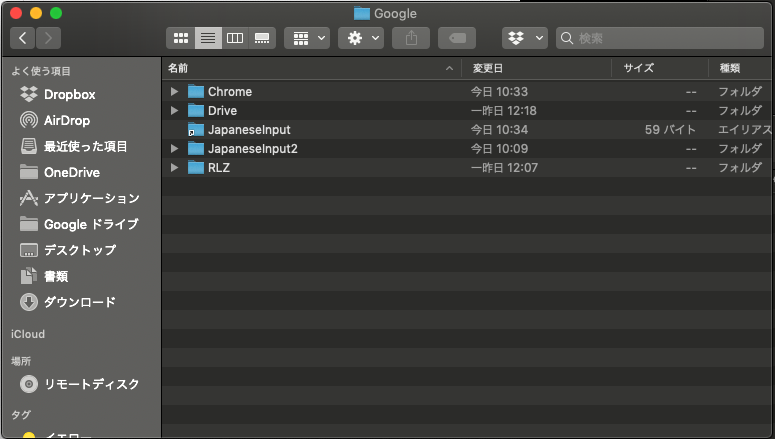This screenshot has height=439, width=775.
Task: Expand the JapaneseInput2 folder triangle
Action: [x=174, y=148]
